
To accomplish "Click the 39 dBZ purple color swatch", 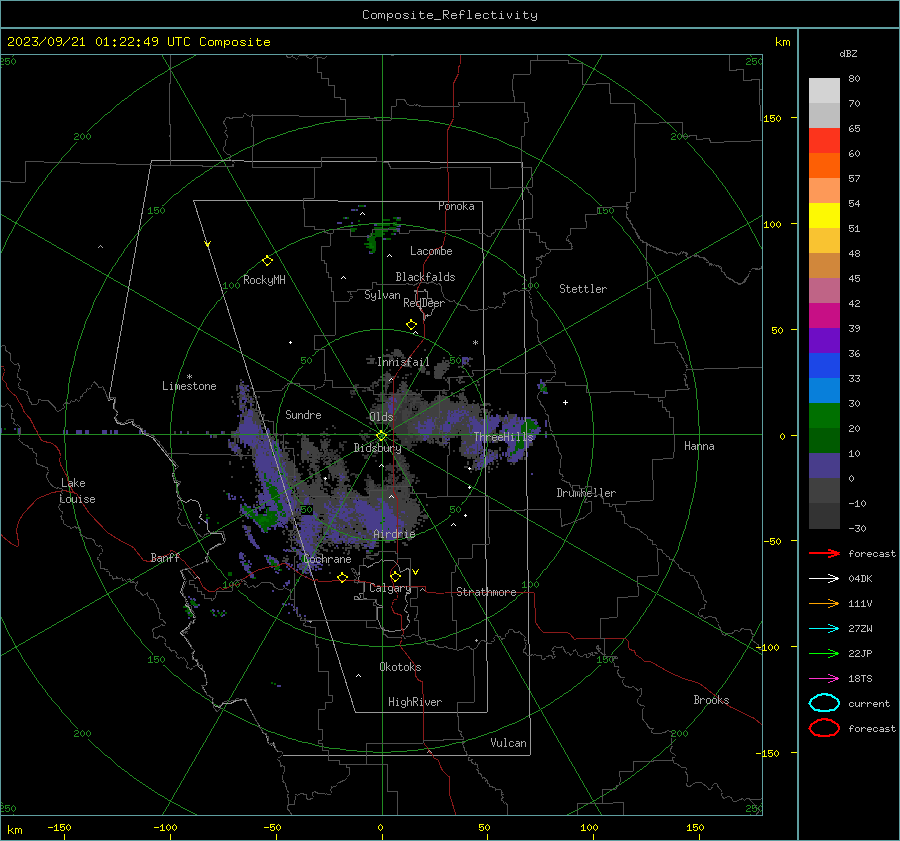I will [x=824, y=340].
